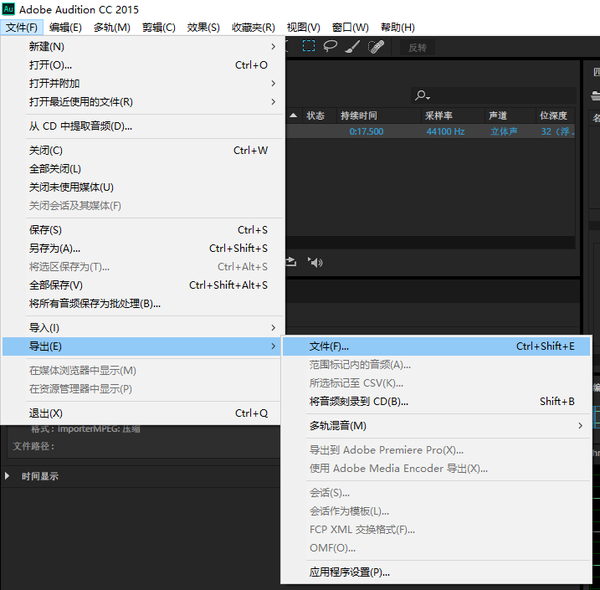
Task: Choose 另存为(A)... entry
Action: 142,248
